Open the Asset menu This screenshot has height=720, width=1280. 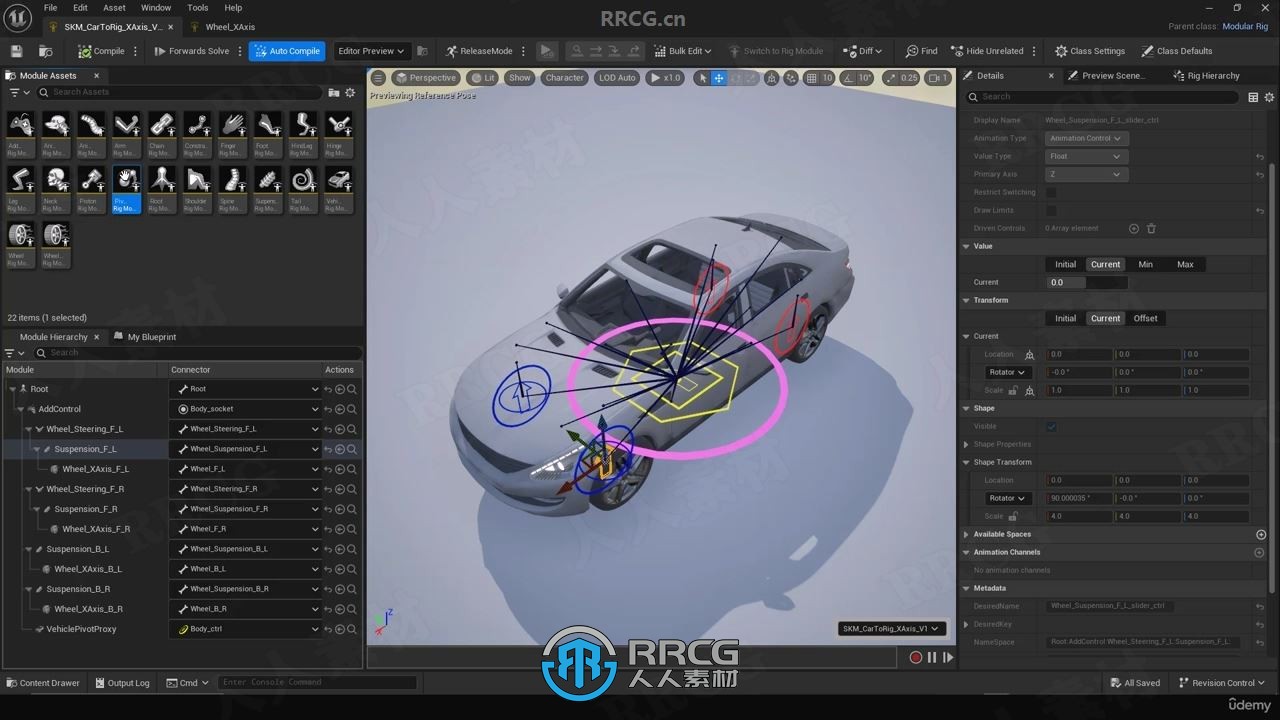[x=114, y=8]
